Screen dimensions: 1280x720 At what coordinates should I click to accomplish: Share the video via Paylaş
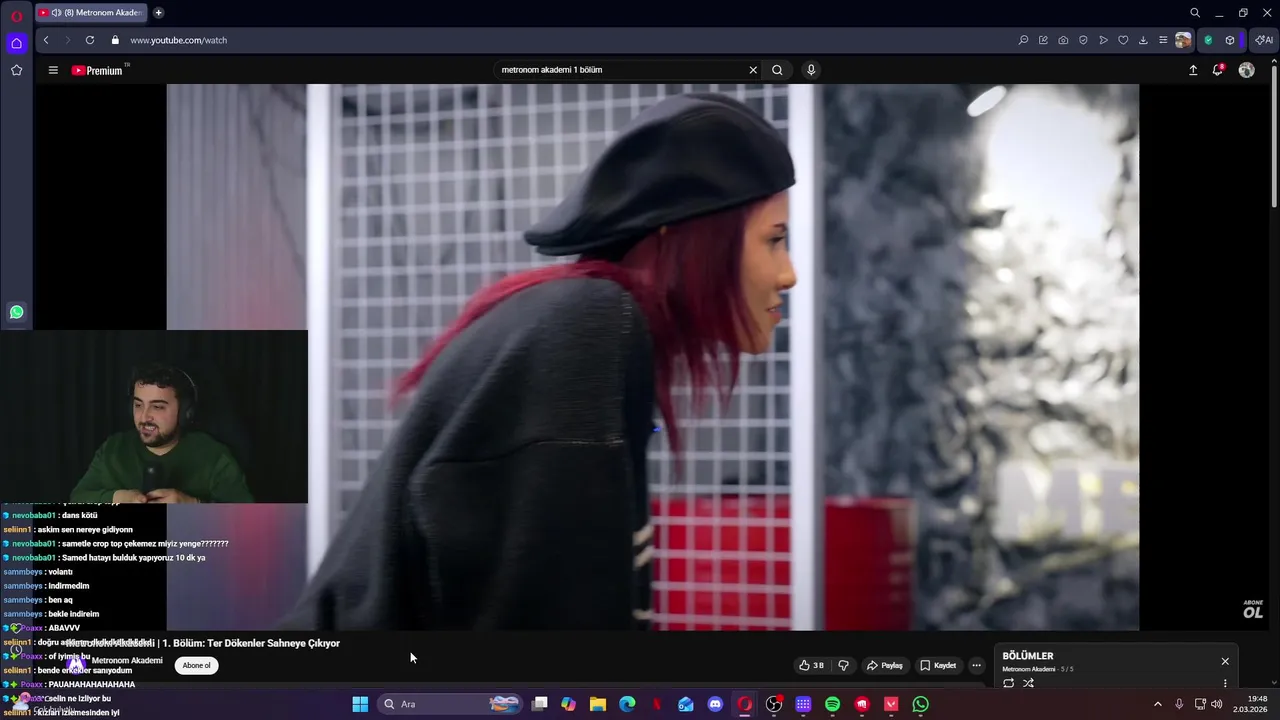tap(885, 665)
